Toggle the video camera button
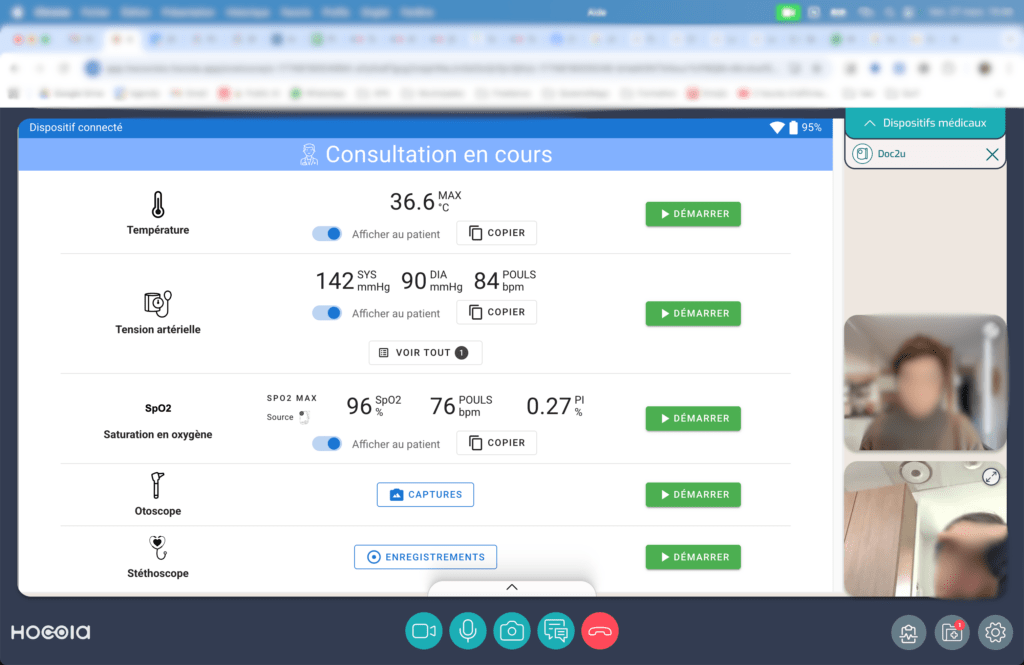The image size is (1024, 665). pos(424,631)
